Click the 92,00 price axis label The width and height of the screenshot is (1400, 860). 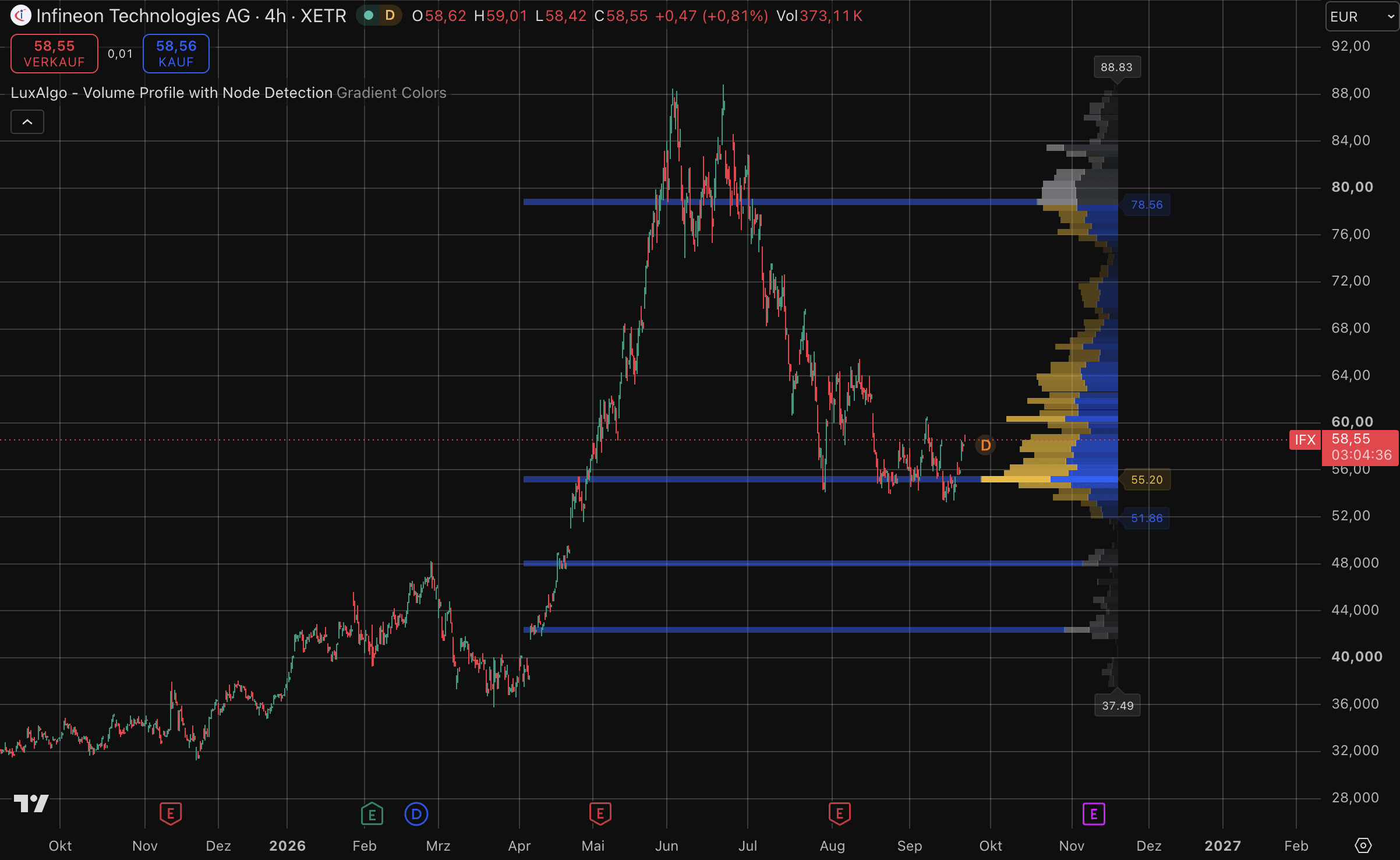click(1350, 46)
